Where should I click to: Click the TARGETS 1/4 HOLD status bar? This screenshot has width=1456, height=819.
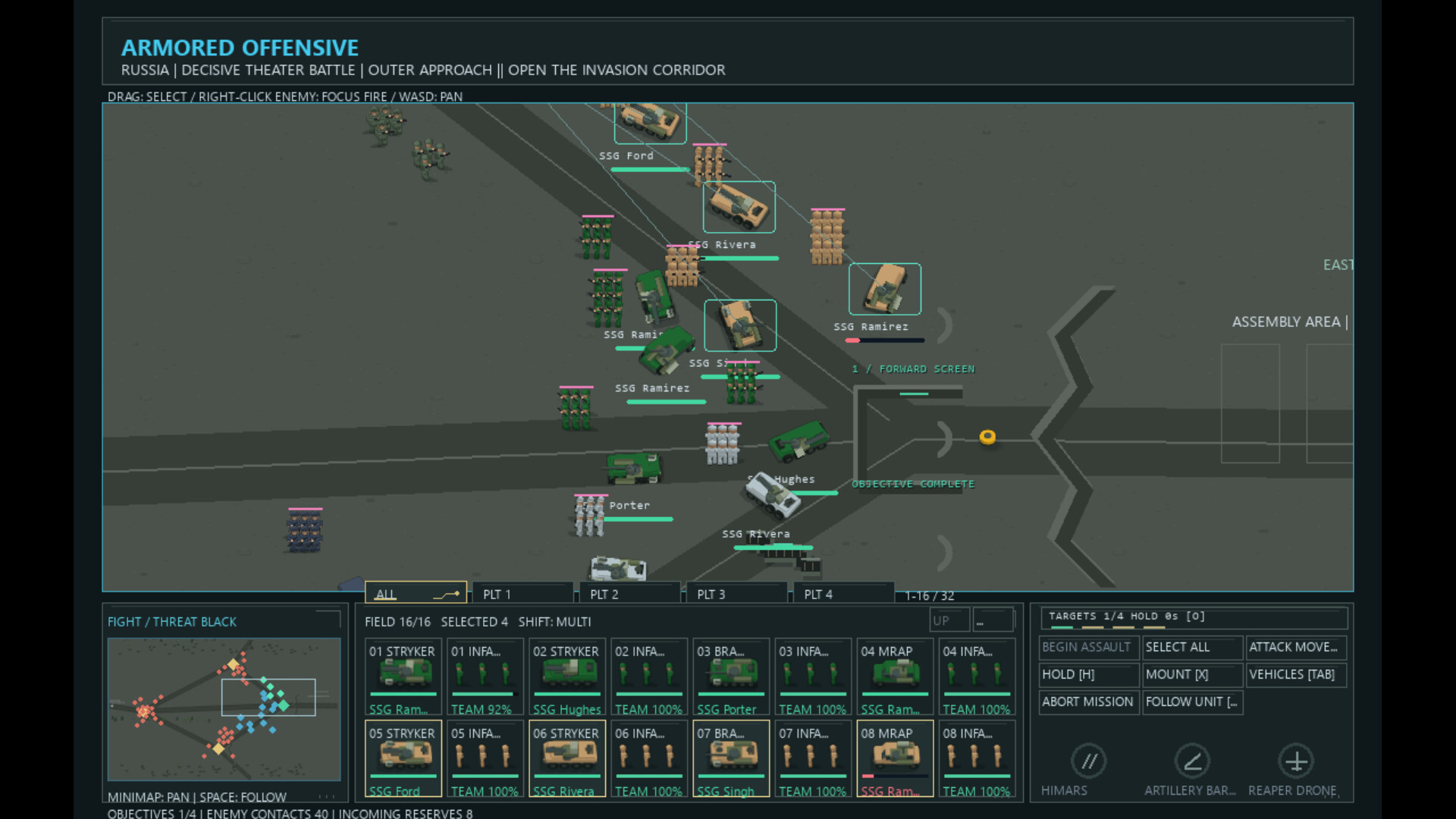[x=1194, y=618]
